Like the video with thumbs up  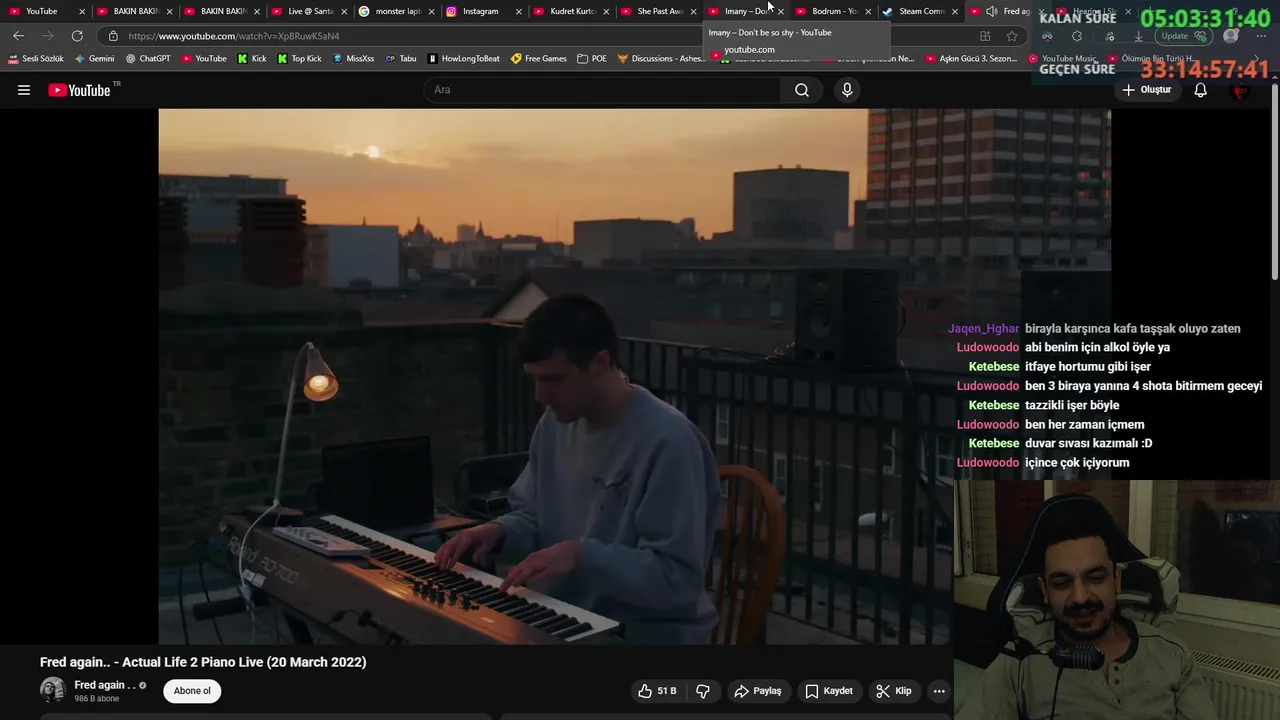[x=657, y=691]
